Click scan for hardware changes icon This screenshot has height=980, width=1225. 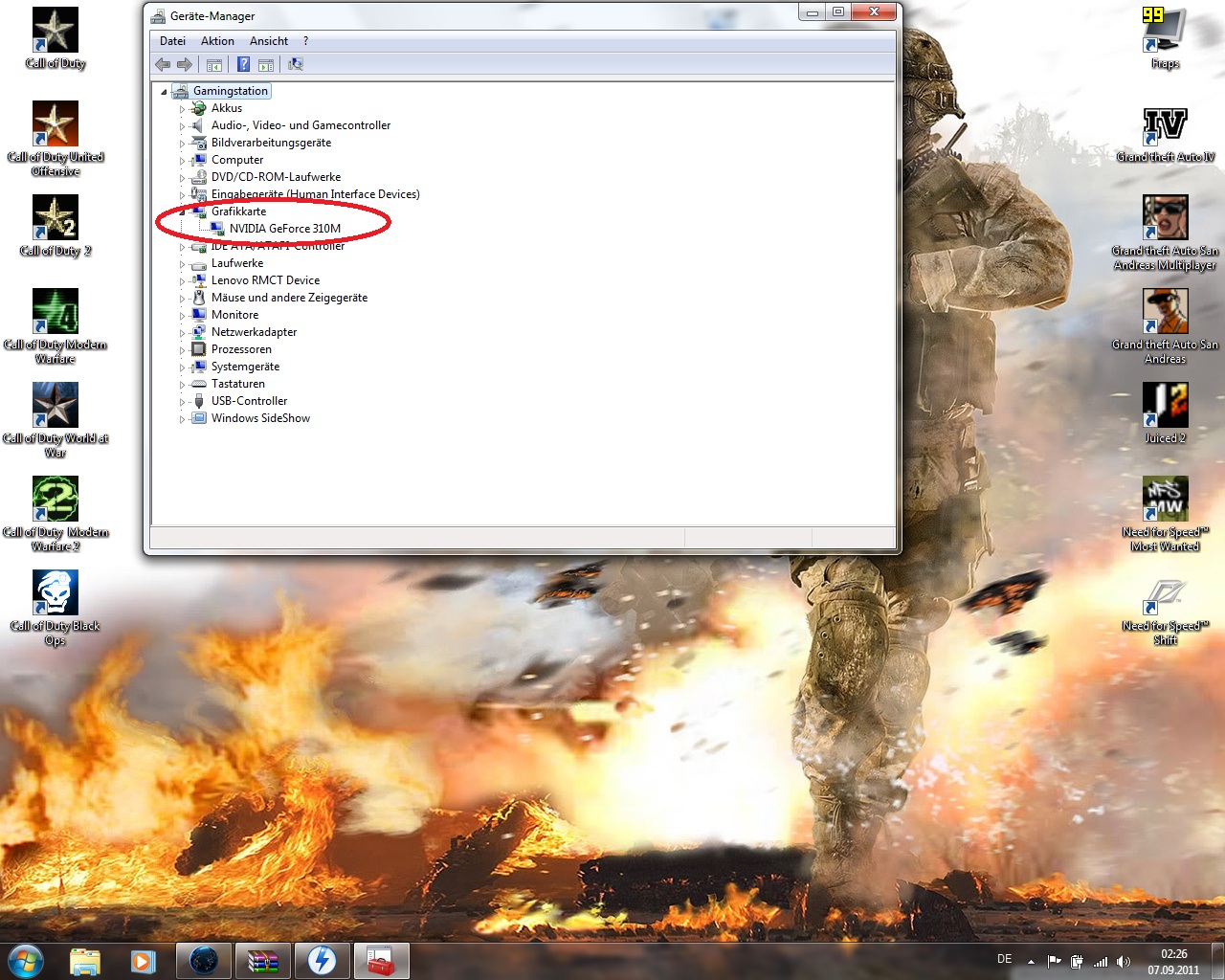pos(296,64)
